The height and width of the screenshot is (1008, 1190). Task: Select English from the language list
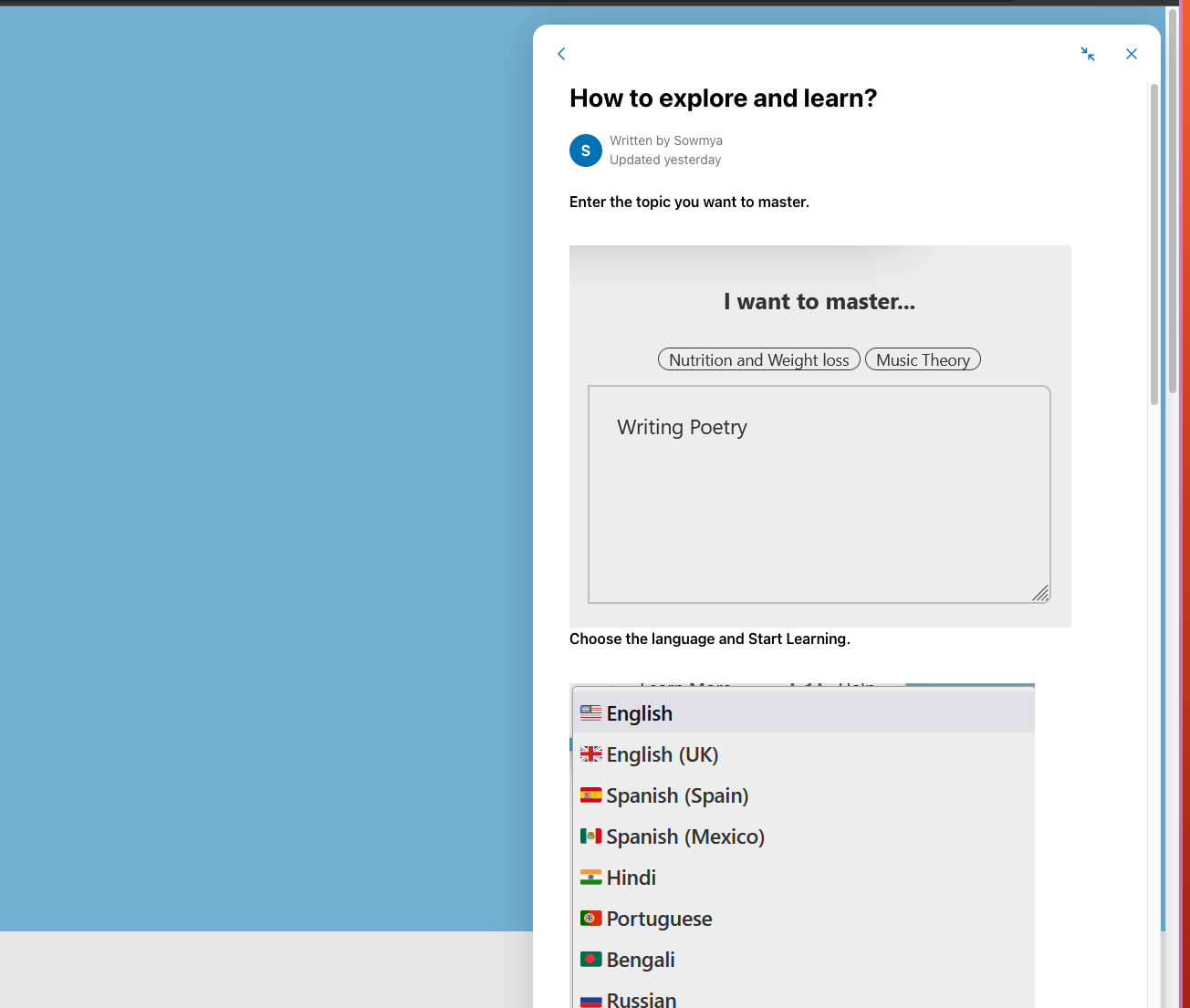tap(639, 712)
